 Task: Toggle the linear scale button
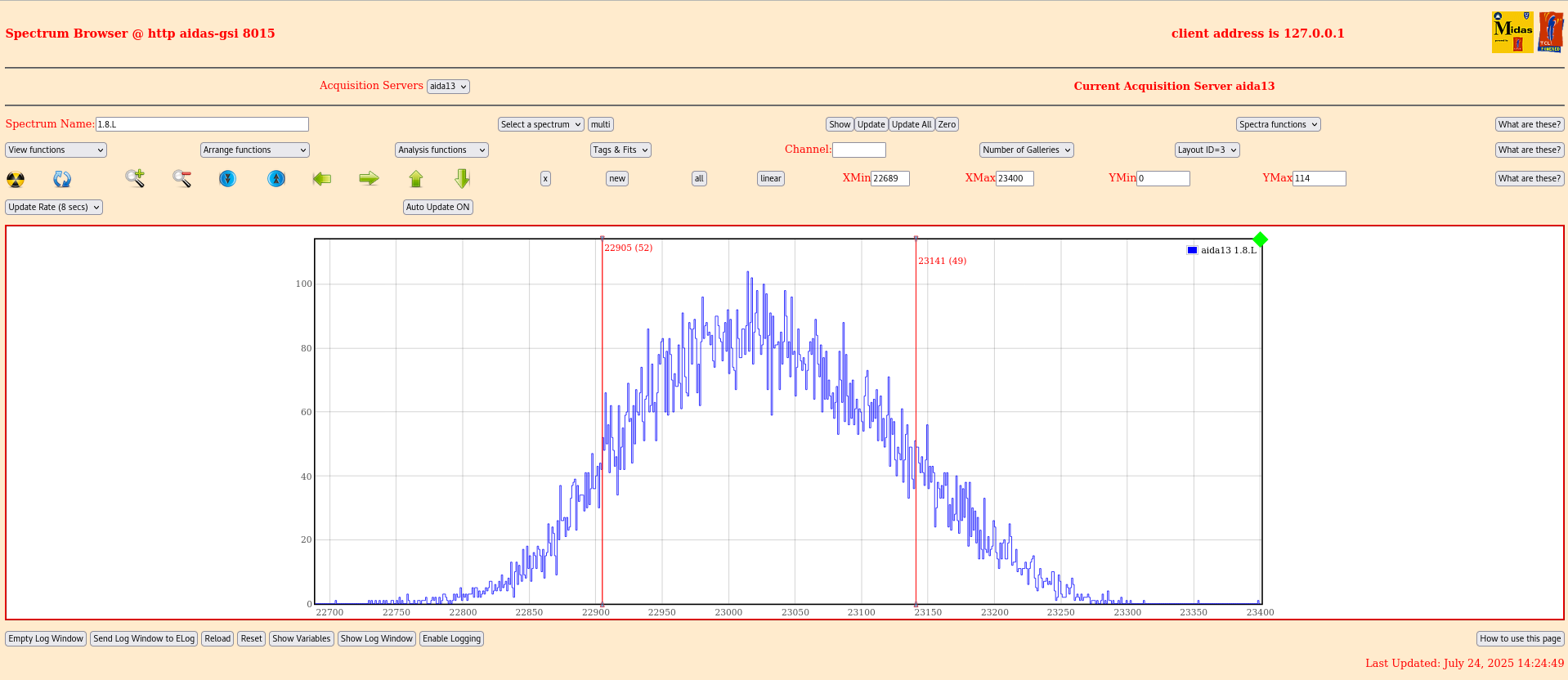coord(770,179)
